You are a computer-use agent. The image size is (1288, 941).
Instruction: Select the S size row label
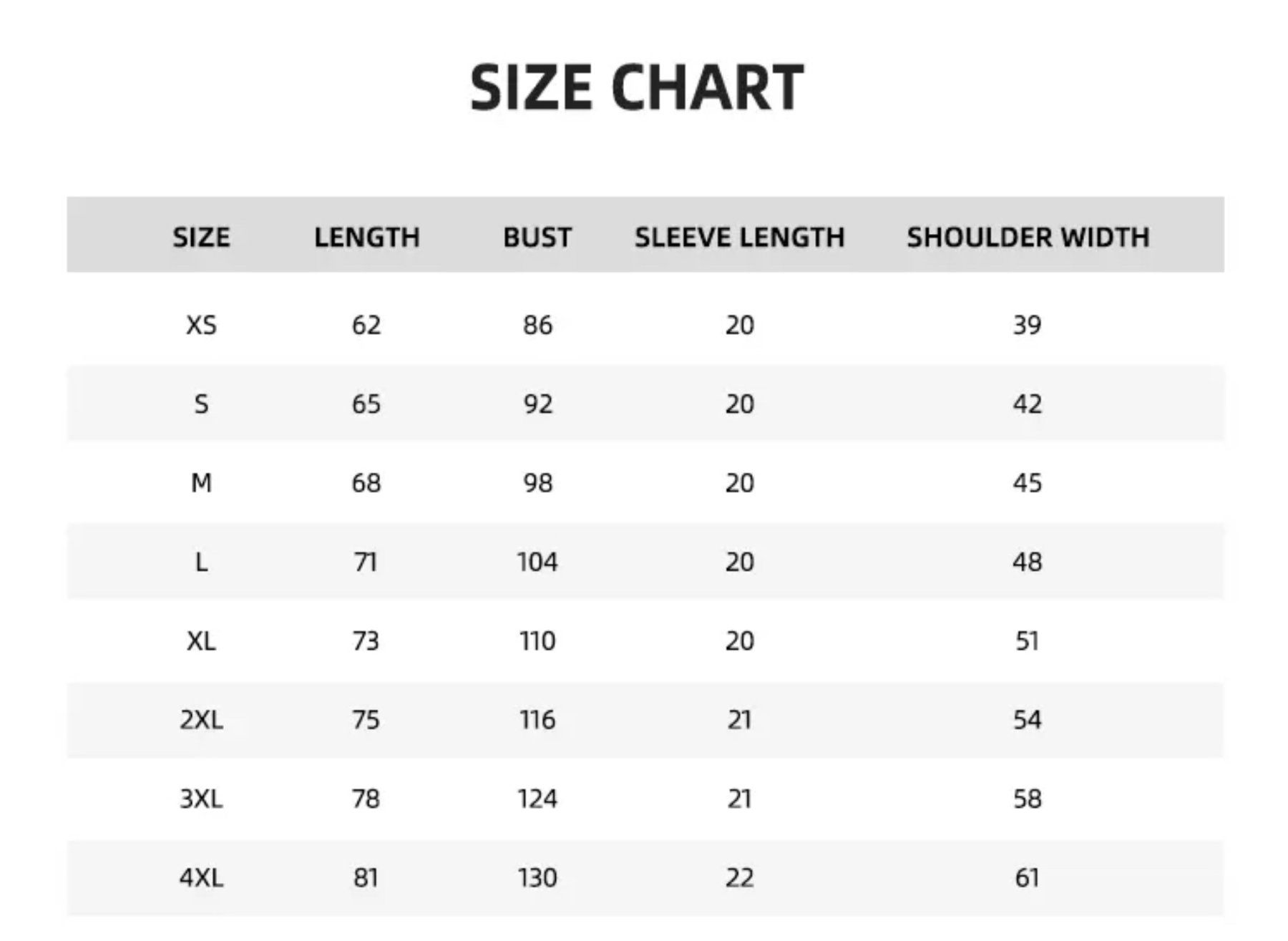point(201,404)
